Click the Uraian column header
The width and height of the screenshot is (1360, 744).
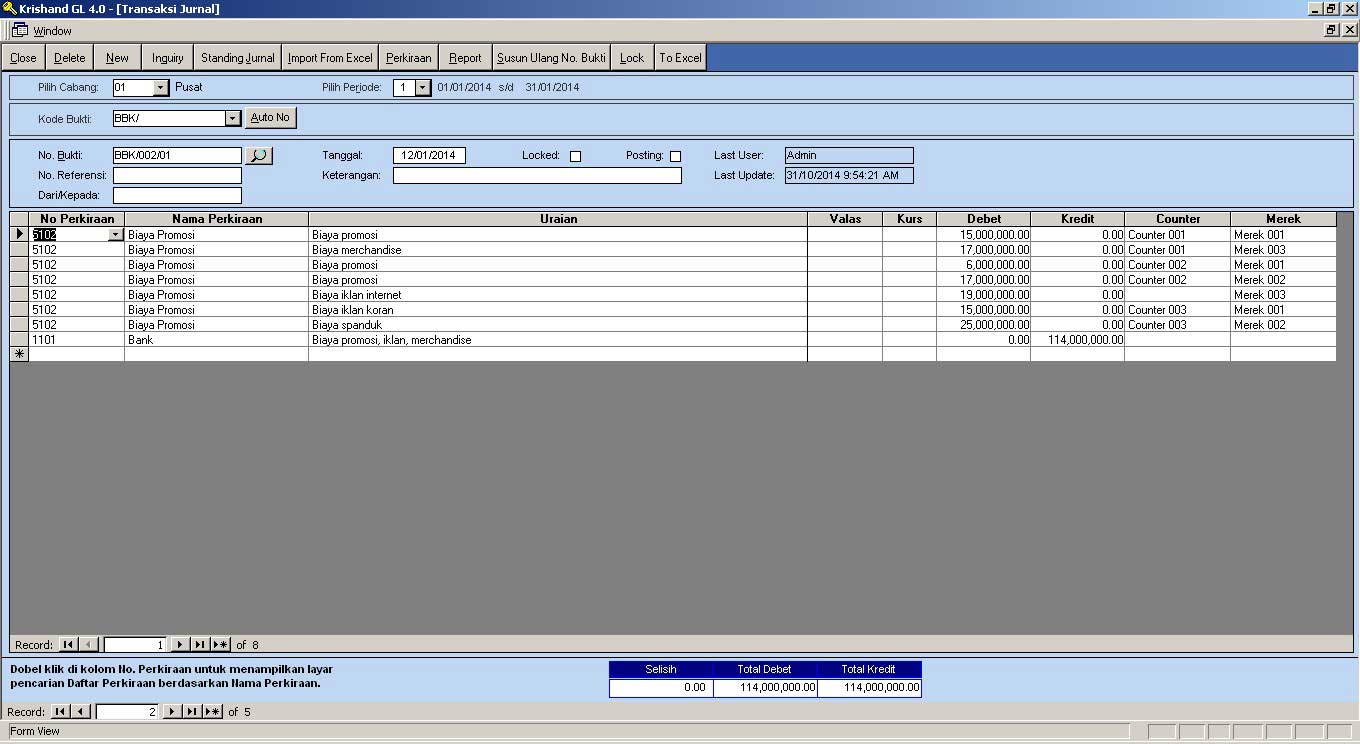(x=558, y=219)
